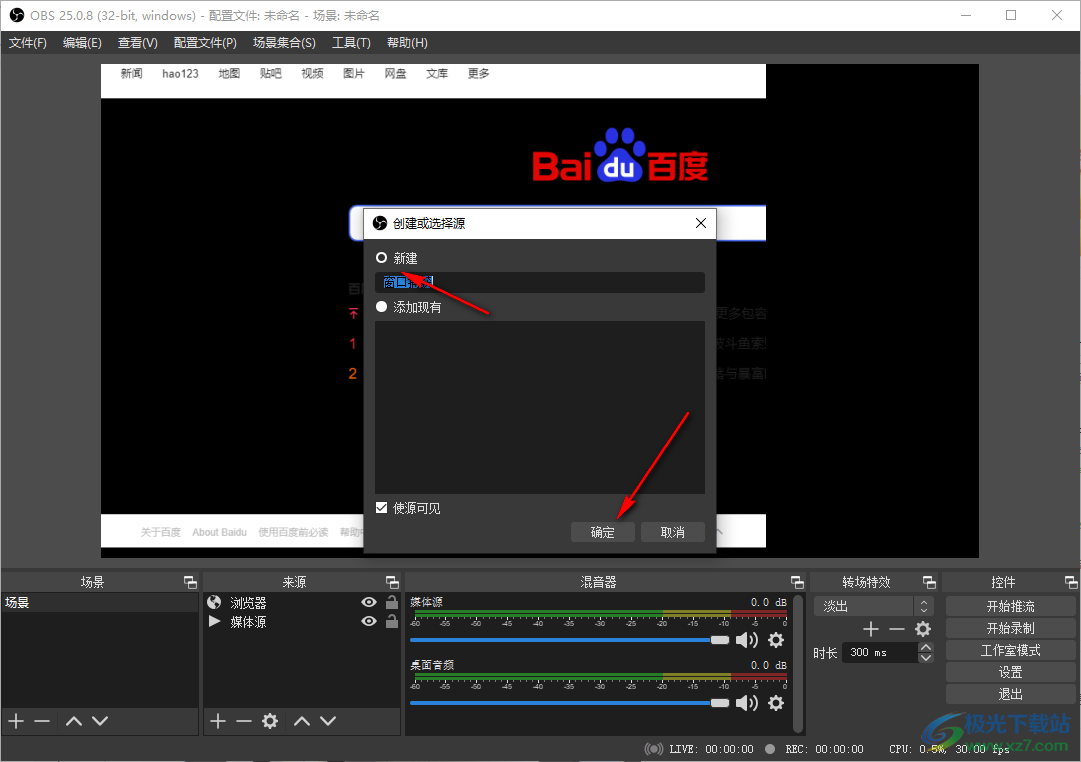The height and width of the screenshot is (762, 1081).
Task: Open the 查看(V) menu
Action: tap(138, 43)
